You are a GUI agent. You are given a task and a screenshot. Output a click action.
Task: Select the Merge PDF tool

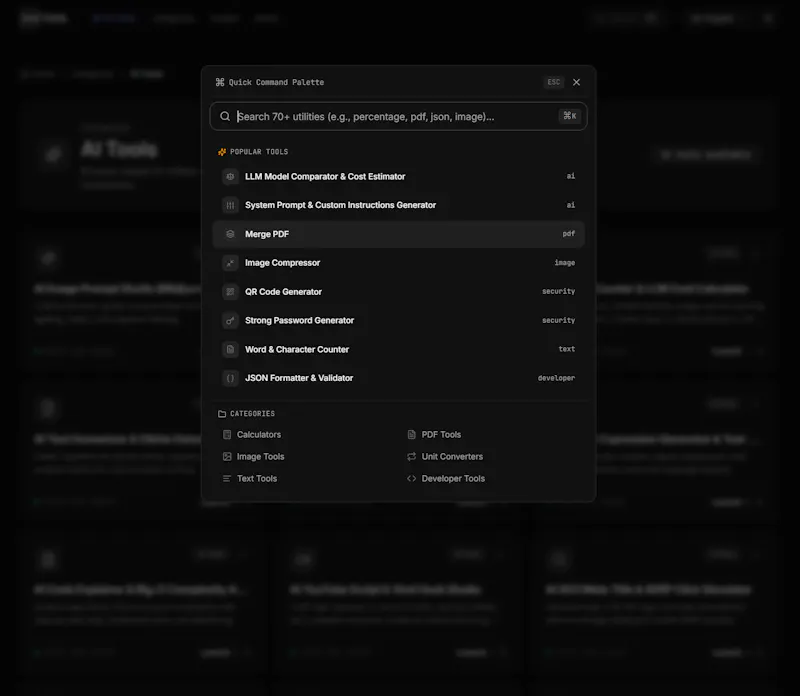coord(398,234)
